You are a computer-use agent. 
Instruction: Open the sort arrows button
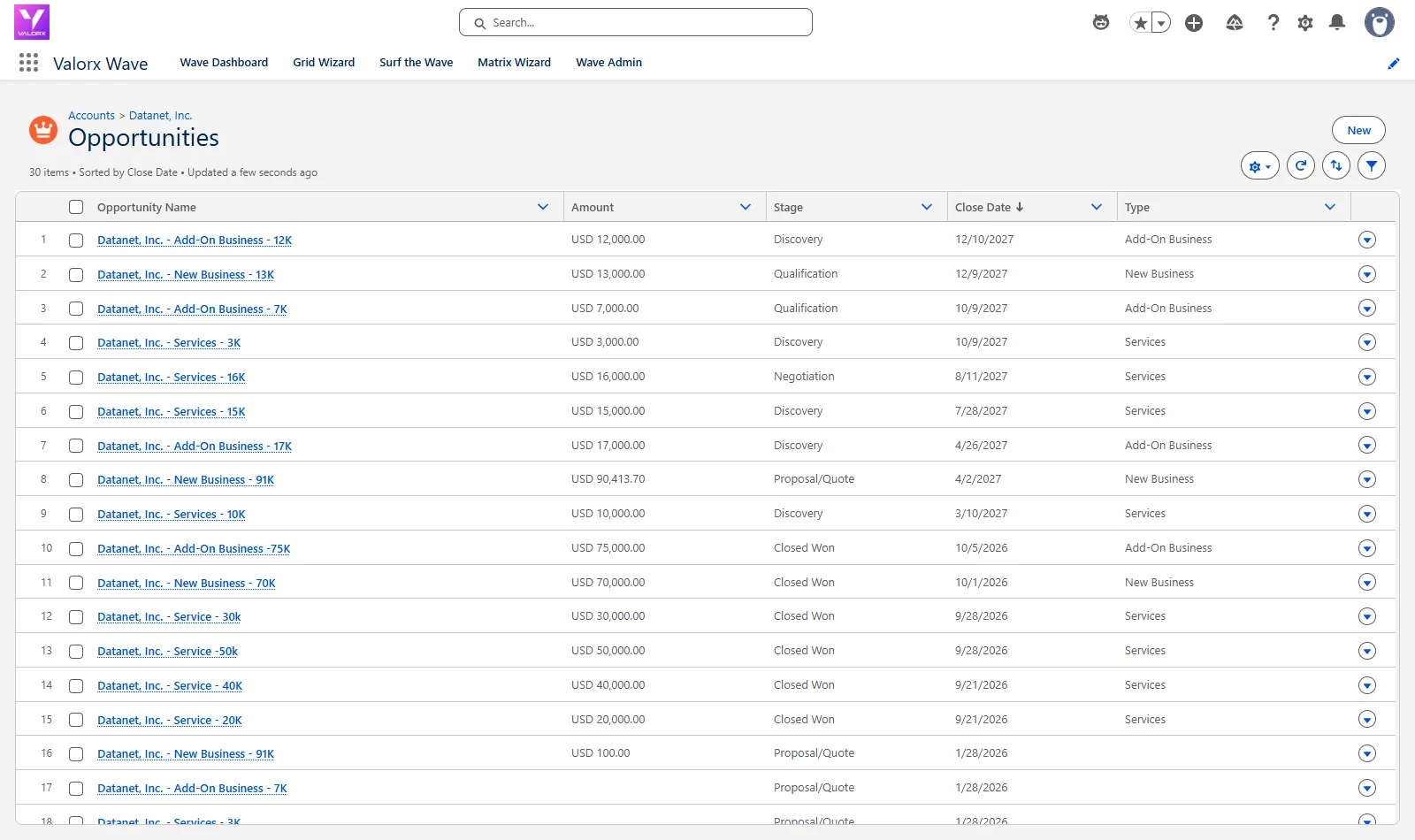(1336, 165)
